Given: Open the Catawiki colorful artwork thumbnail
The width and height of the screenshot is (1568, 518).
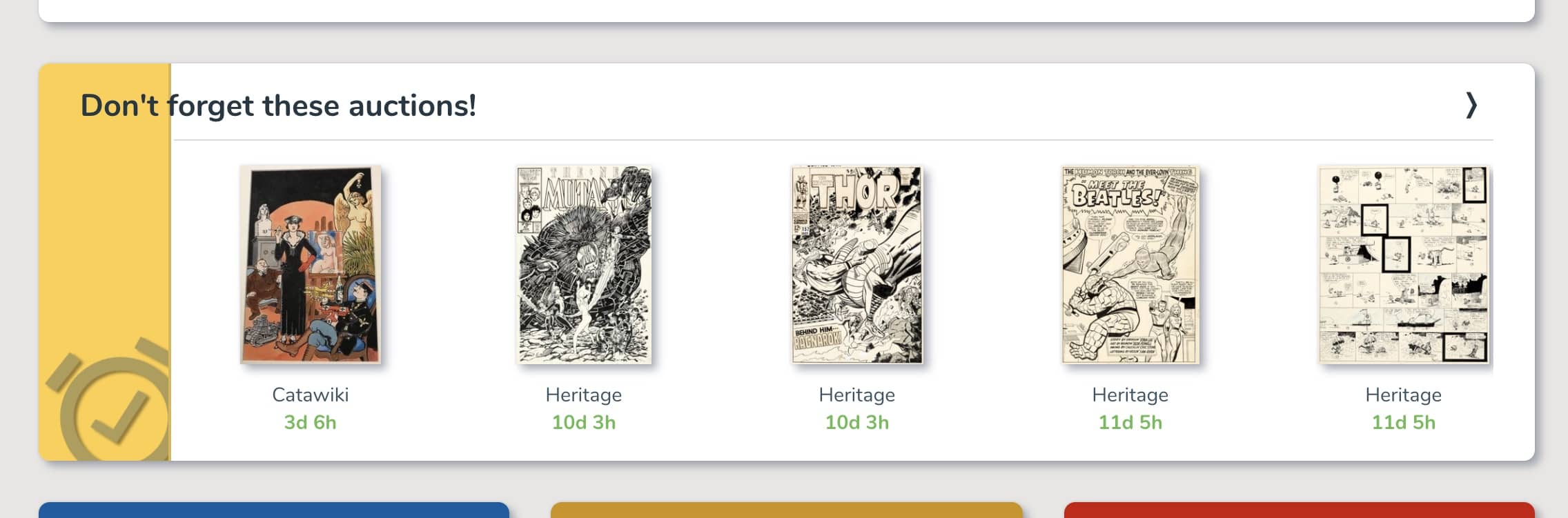Looking at the screenshot, I should click(311, 264).
